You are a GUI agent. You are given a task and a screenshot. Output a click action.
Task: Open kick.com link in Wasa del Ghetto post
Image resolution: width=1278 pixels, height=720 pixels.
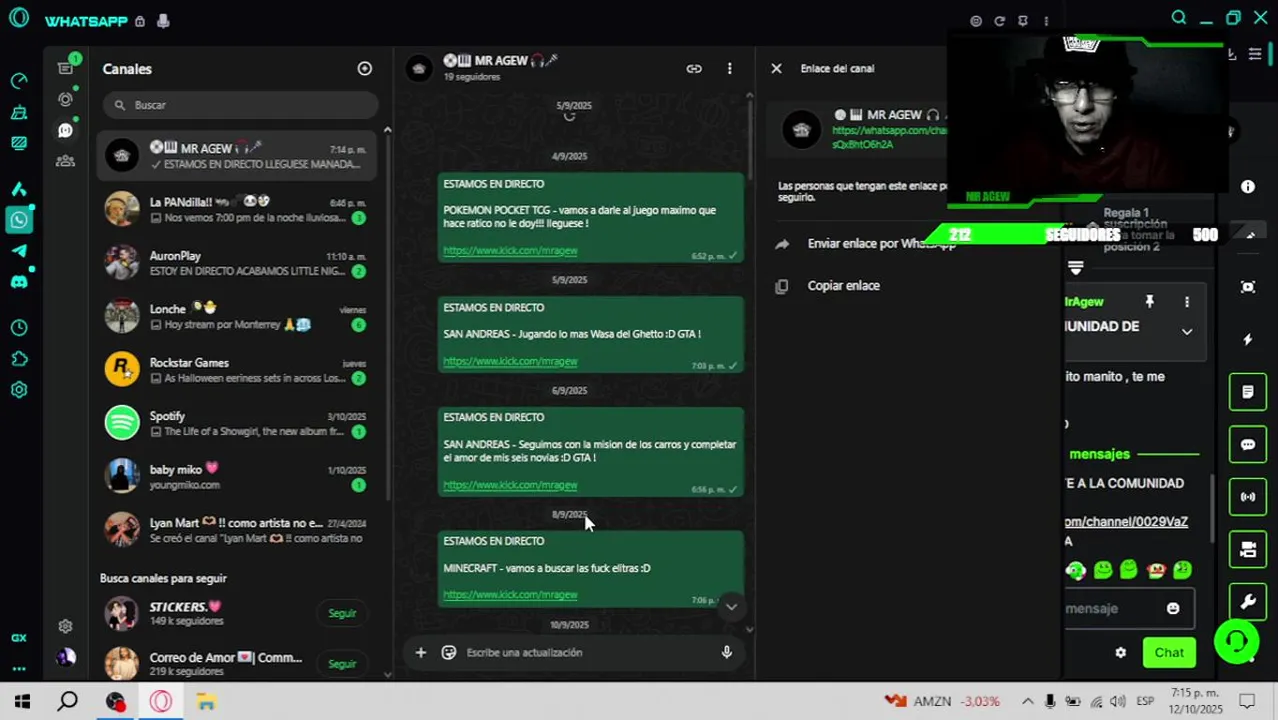pyautogui.click(x=510, y=361)
